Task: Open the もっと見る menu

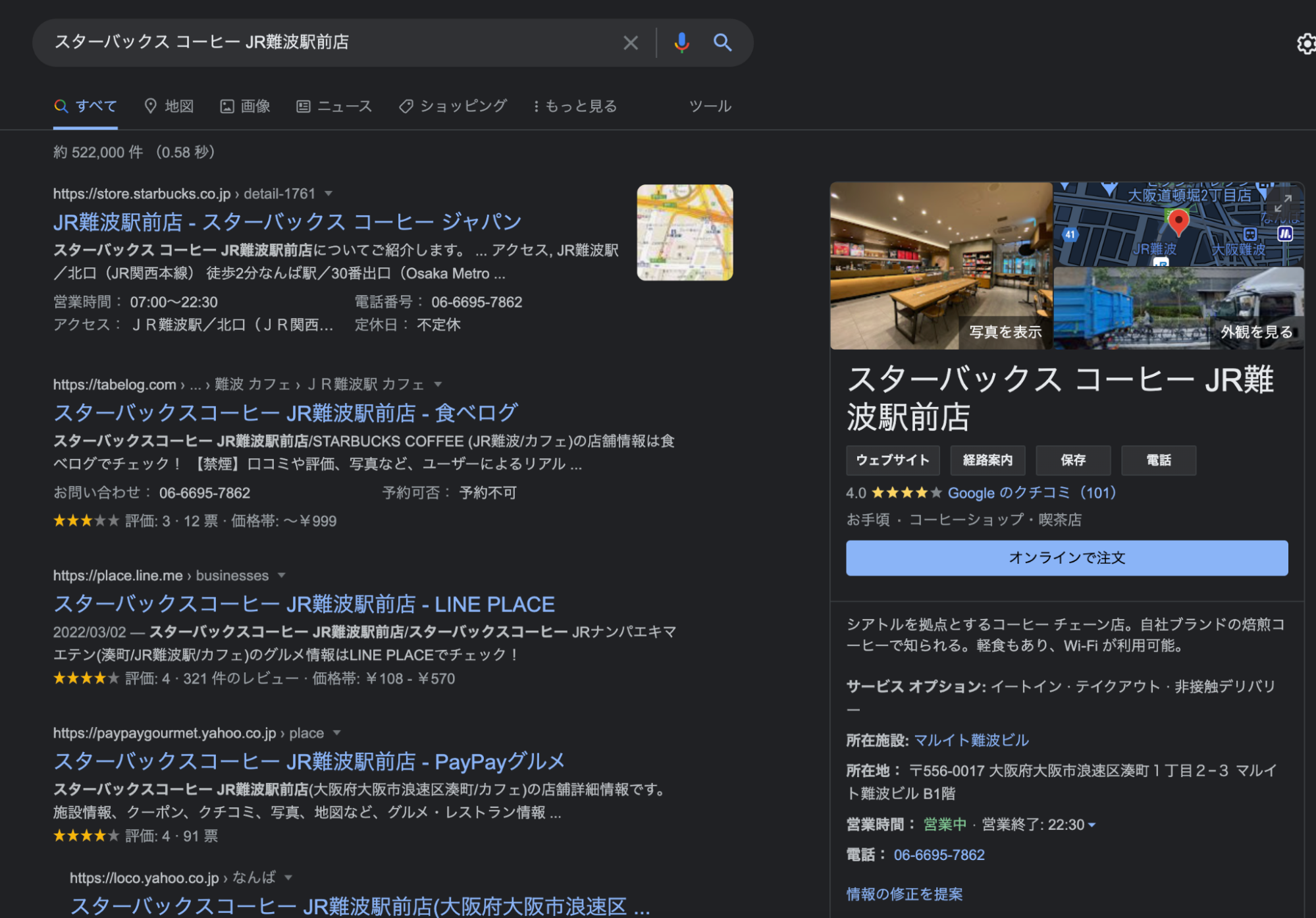Action: [575, 106]
